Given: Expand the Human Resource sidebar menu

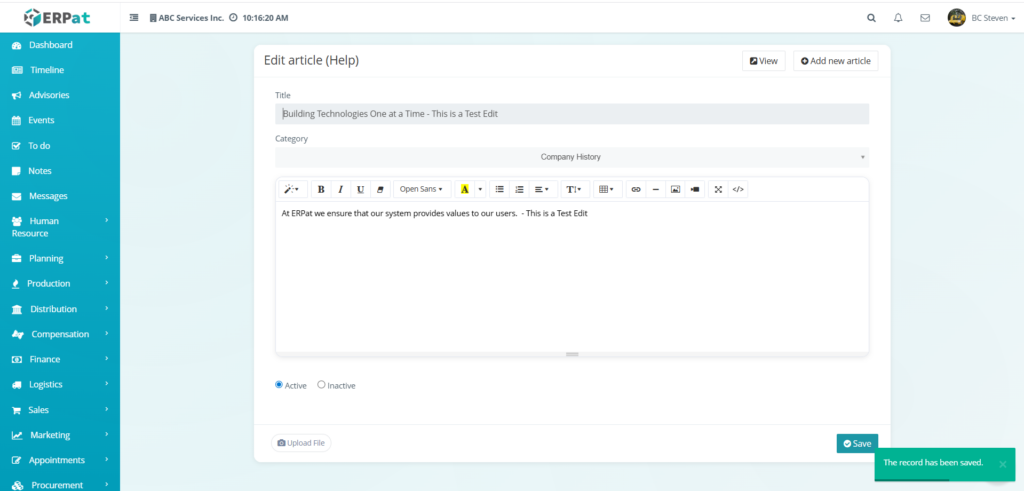Looking at the screenshot, I should [60, 227].
